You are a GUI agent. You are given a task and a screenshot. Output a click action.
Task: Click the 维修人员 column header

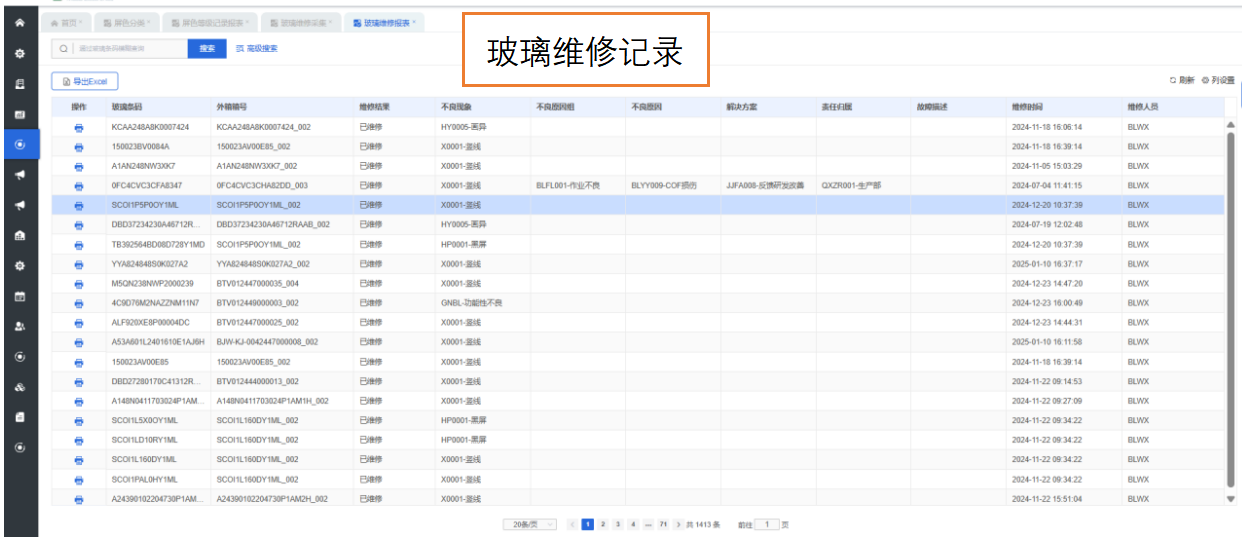tap(1142, 106)
